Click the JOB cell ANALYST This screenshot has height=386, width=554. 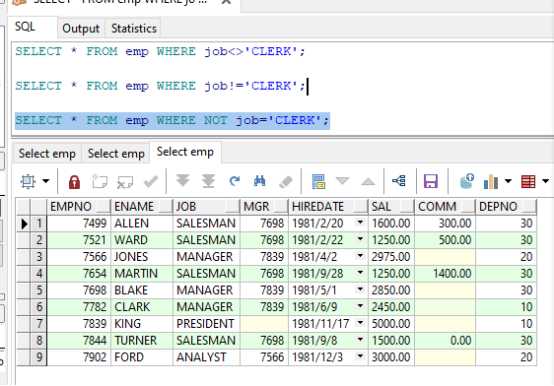click(207, 357)
